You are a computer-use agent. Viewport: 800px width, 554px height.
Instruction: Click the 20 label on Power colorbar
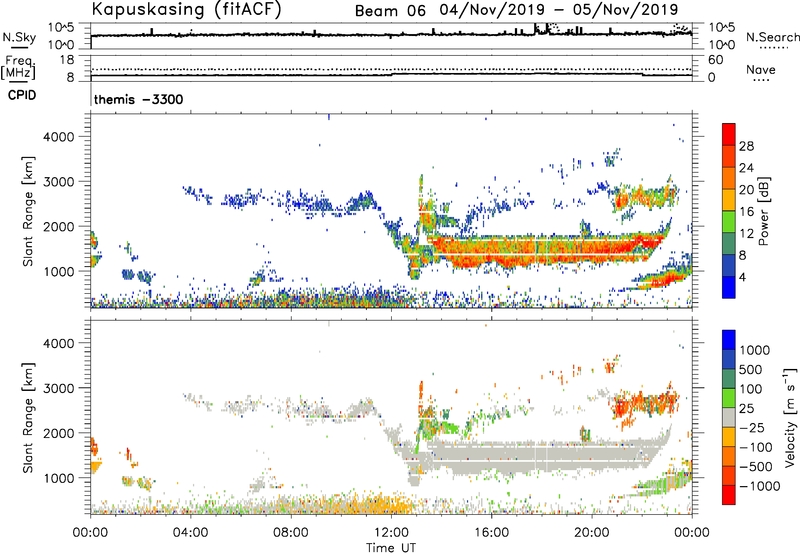pyautogui.click(x=746, y=190)
